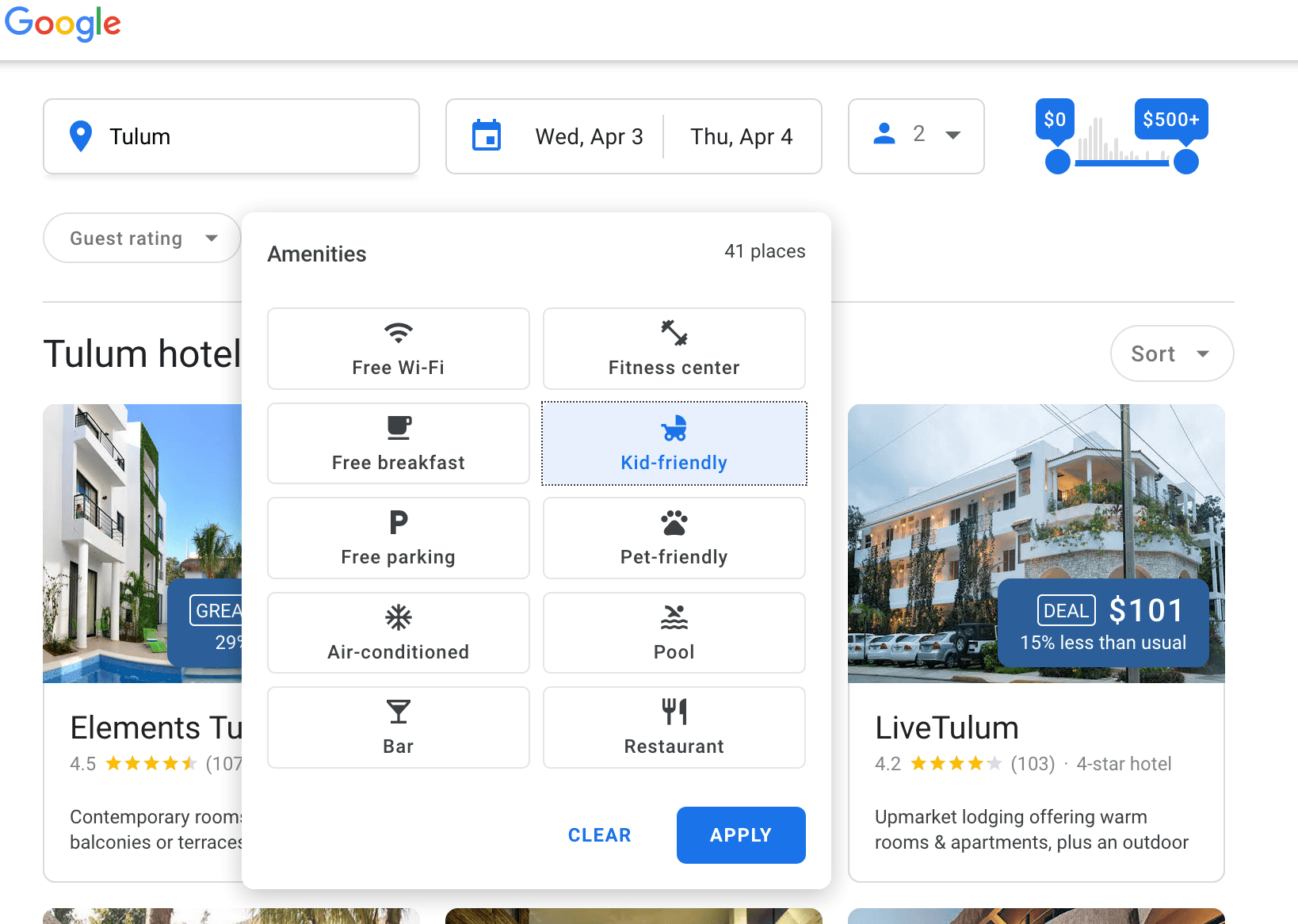Click the Tulum location input field
Image resolution: width=1298 pixels, height=924 pixels.
(x=231, y=136)
